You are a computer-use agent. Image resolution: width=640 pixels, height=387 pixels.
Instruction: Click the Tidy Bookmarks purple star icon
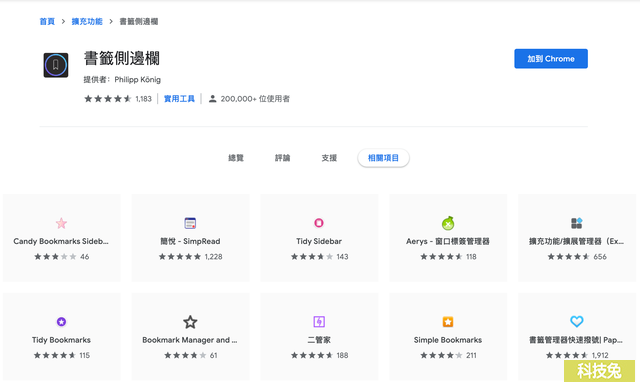pos(61,322)
